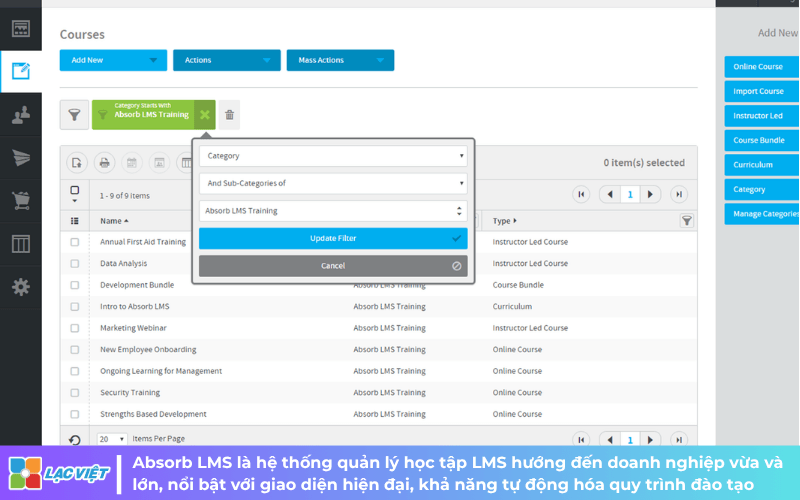Screen dimensions: 800x500
Task: Click the export file icon in grid toolbar
Action: (77, 163)
